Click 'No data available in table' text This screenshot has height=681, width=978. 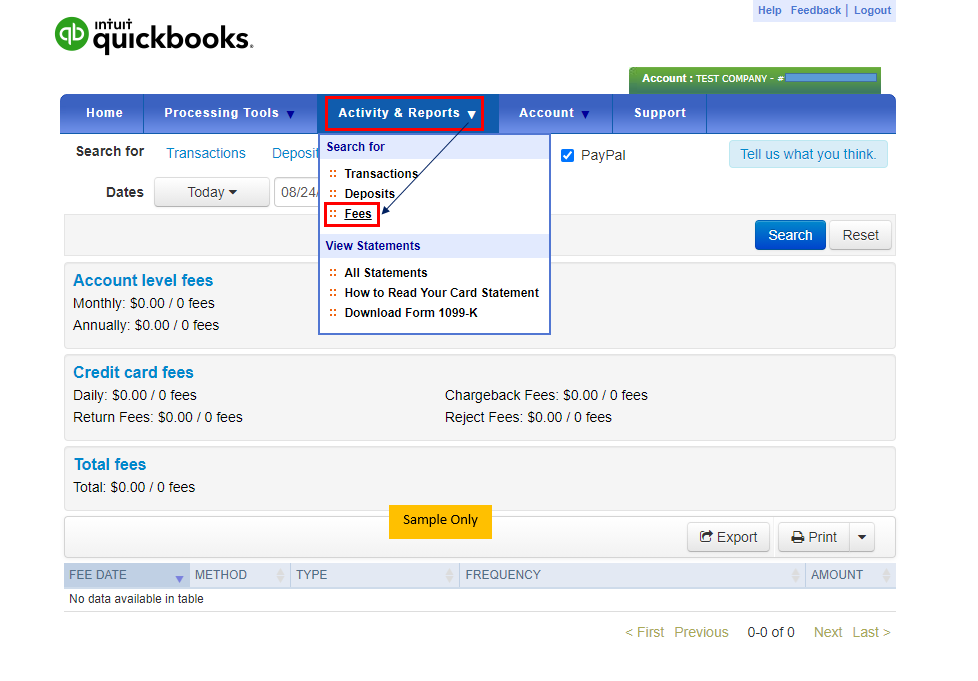[136, 599]
